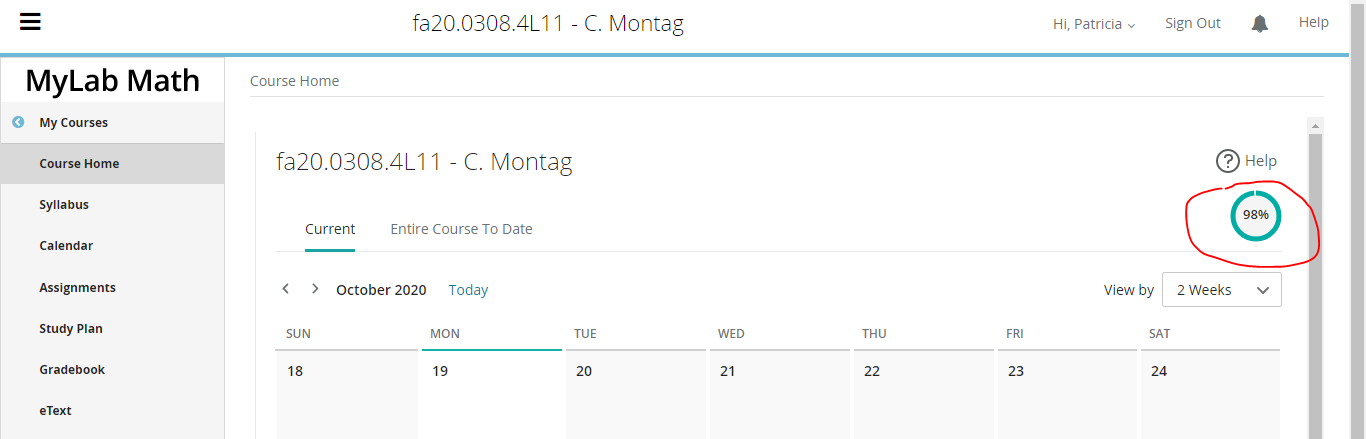Click the 98% progress circle
1366x439 pixels.
click(1255, 215)
